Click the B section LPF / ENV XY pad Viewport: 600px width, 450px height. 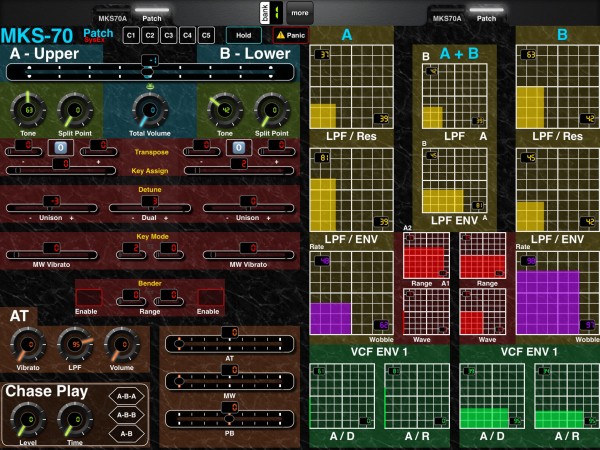558,190
